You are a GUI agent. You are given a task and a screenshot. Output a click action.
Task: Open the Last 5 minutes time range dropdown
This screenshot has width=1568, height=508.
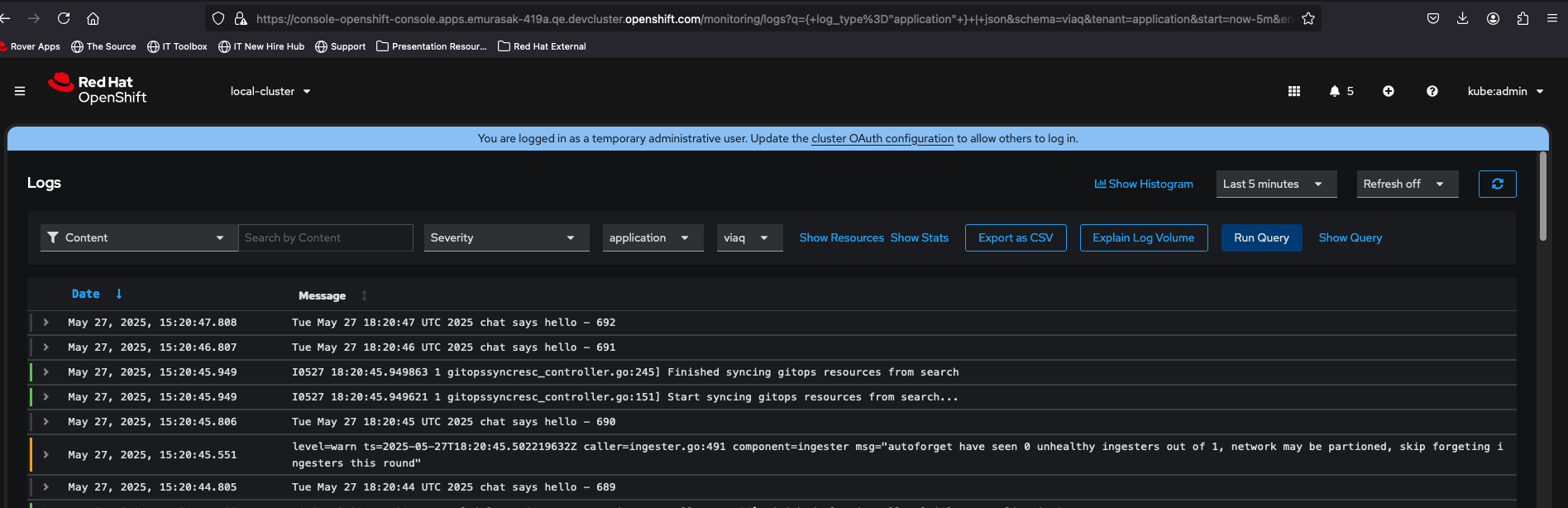pyautogui.click(x=1274, y=184)
